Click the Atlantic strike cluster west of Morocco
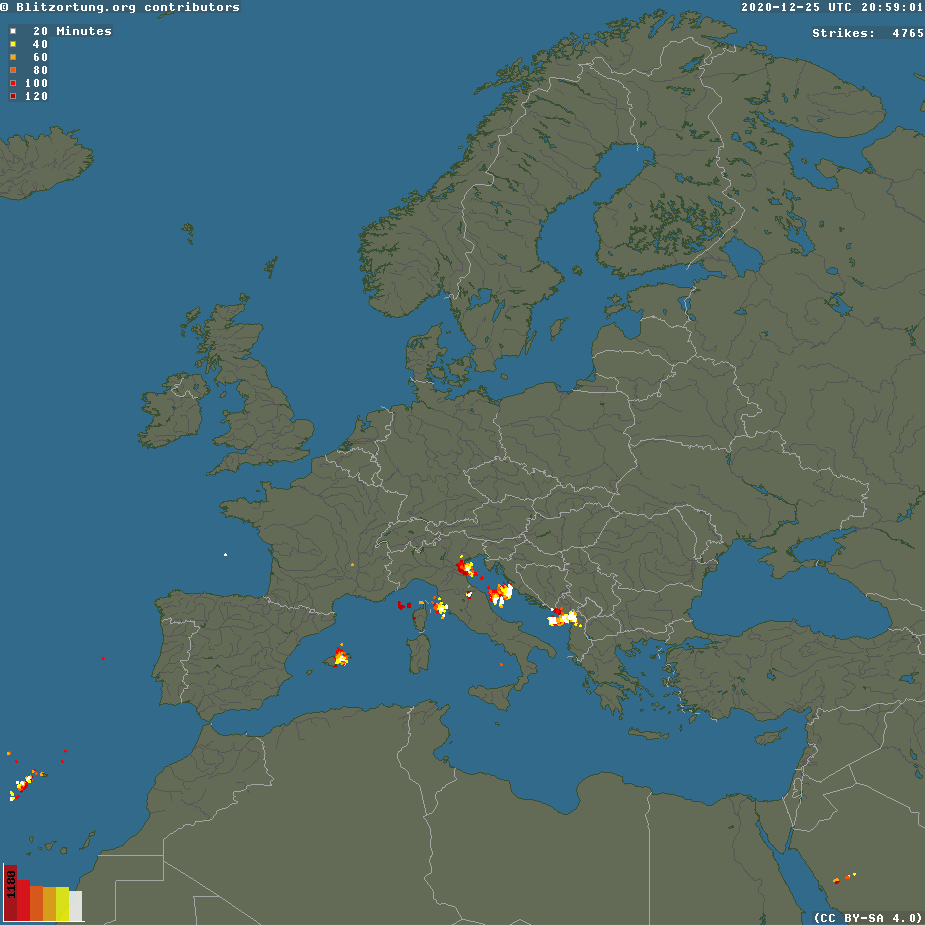This screenshot has width=925, height=925. [25, 784]
